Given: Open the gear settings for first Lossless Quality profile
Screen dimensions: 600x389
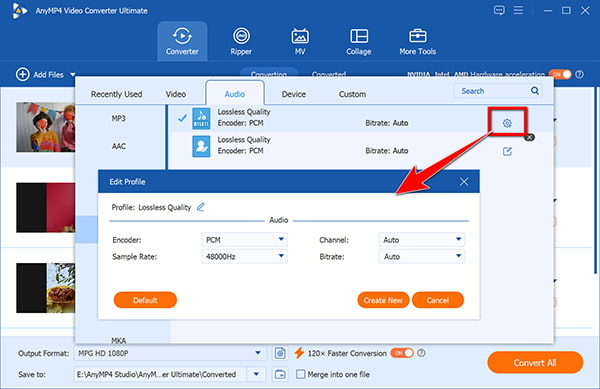Looking at the screenshot, I should click(x=507, y=123).
